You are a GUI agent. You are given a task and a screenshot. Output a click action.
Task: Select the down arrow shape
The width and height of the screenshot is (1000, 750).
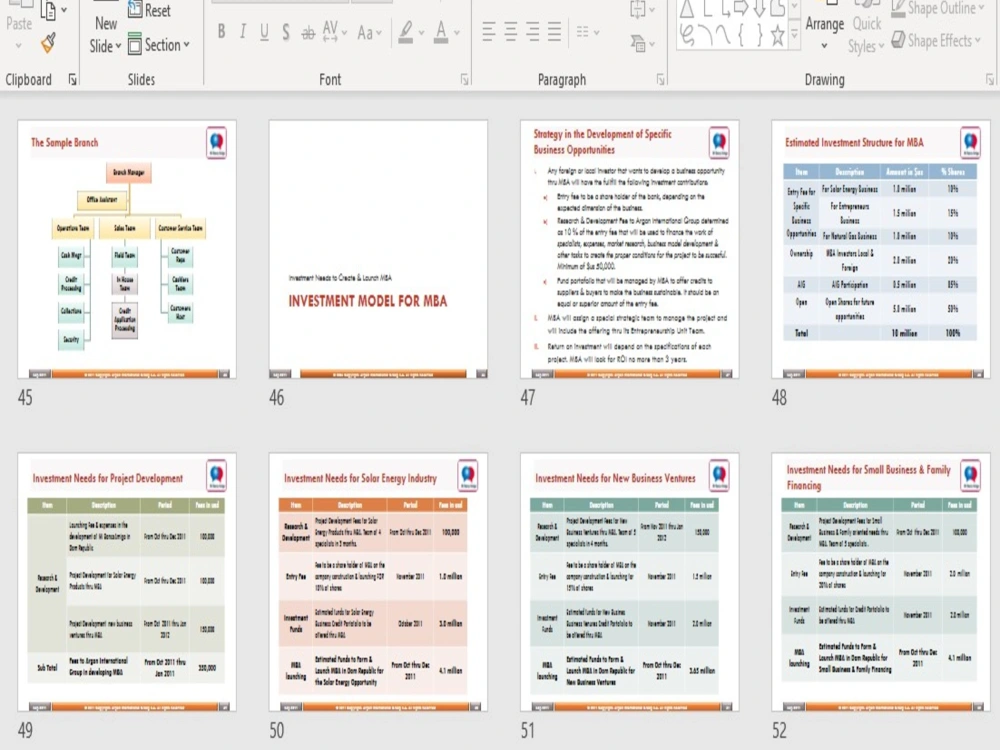tap(759, 9)
